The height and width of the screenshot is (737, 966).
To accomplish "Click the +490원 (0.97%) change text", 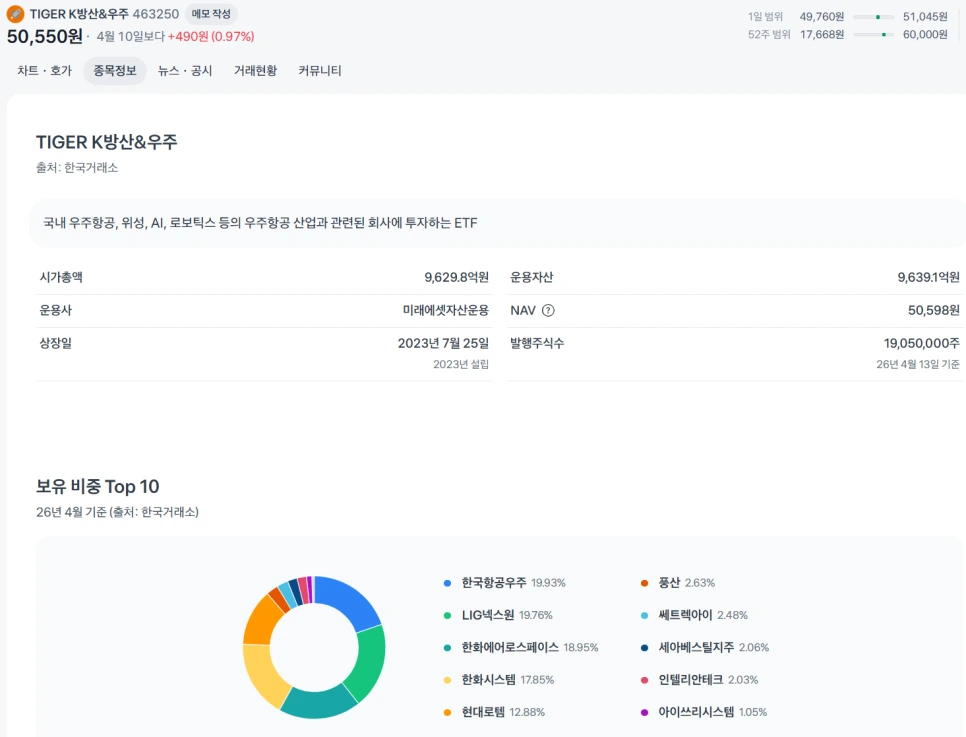I will [211, 36].
